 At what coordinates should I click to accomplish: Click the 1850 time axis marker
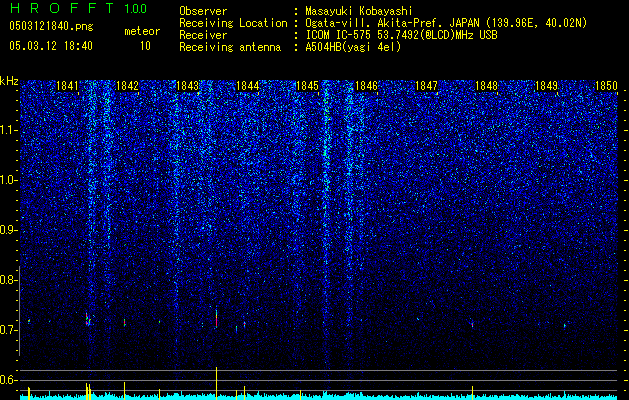(606, 86)
